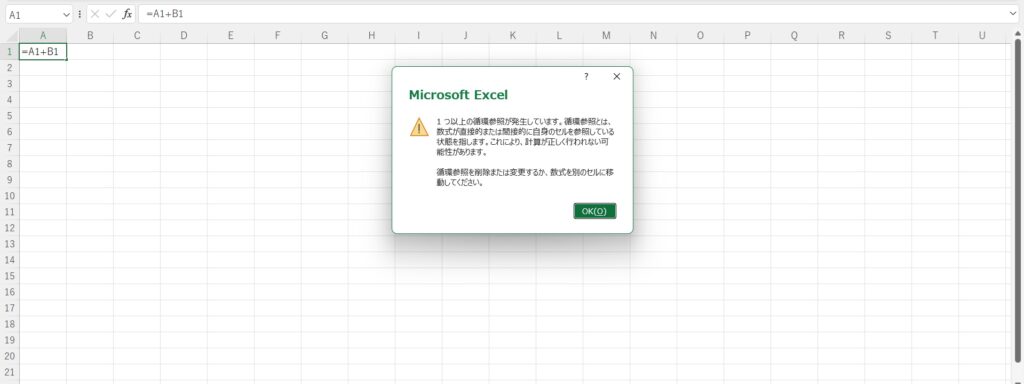The image size is (1024, 384).
Task: Select row 17 header
Action: [x=10, y=308]
